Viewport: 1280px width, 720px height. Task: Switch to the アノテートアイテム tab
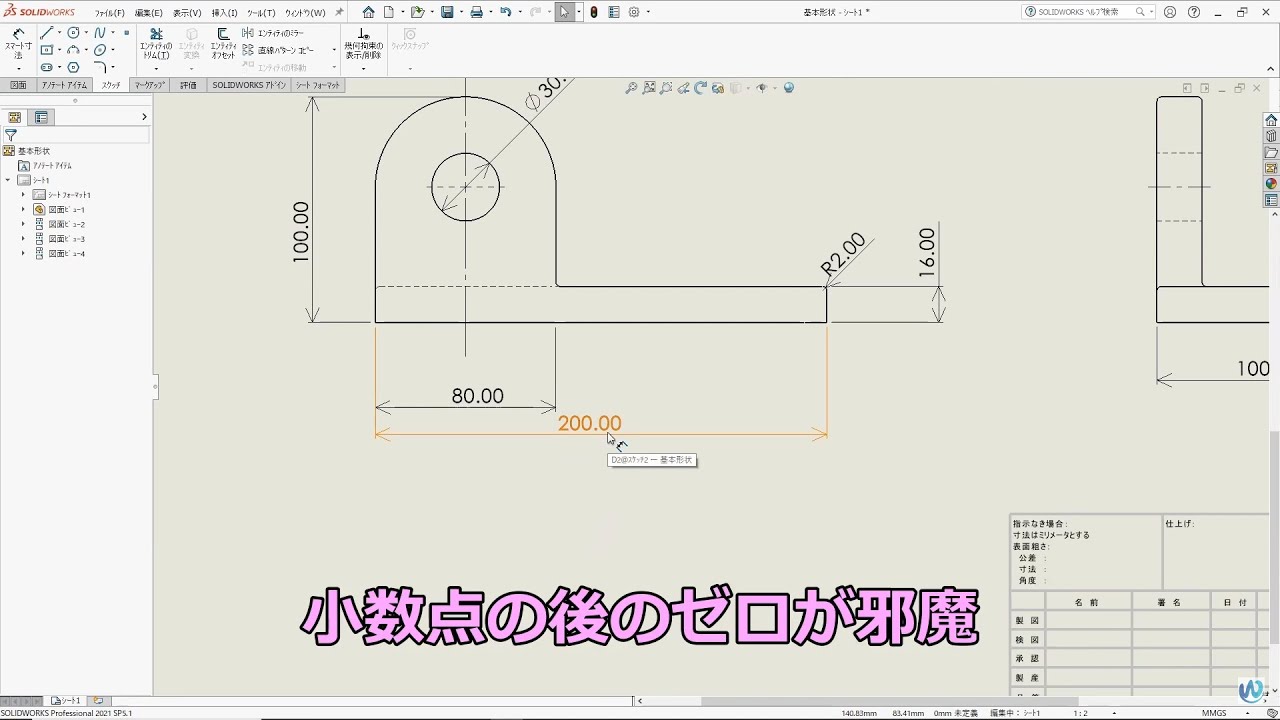tap(64, 86)
